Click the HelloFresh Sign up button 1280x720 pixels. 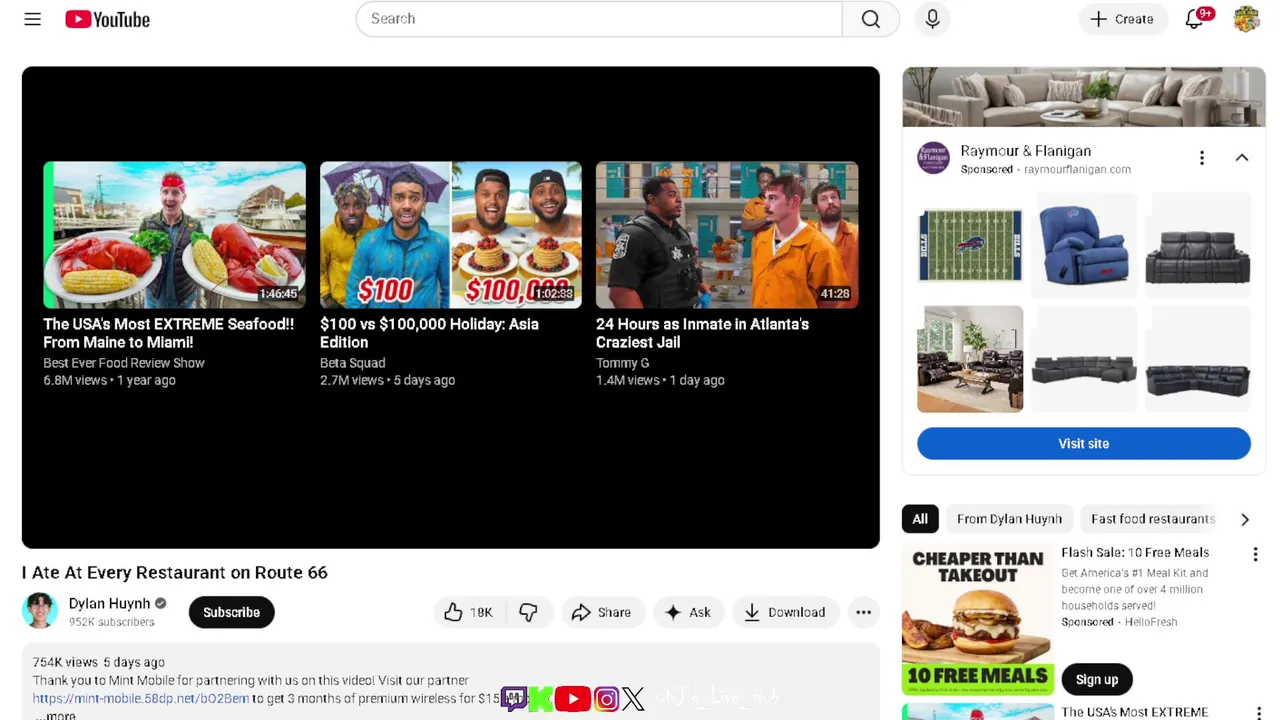coord(1097,679)
